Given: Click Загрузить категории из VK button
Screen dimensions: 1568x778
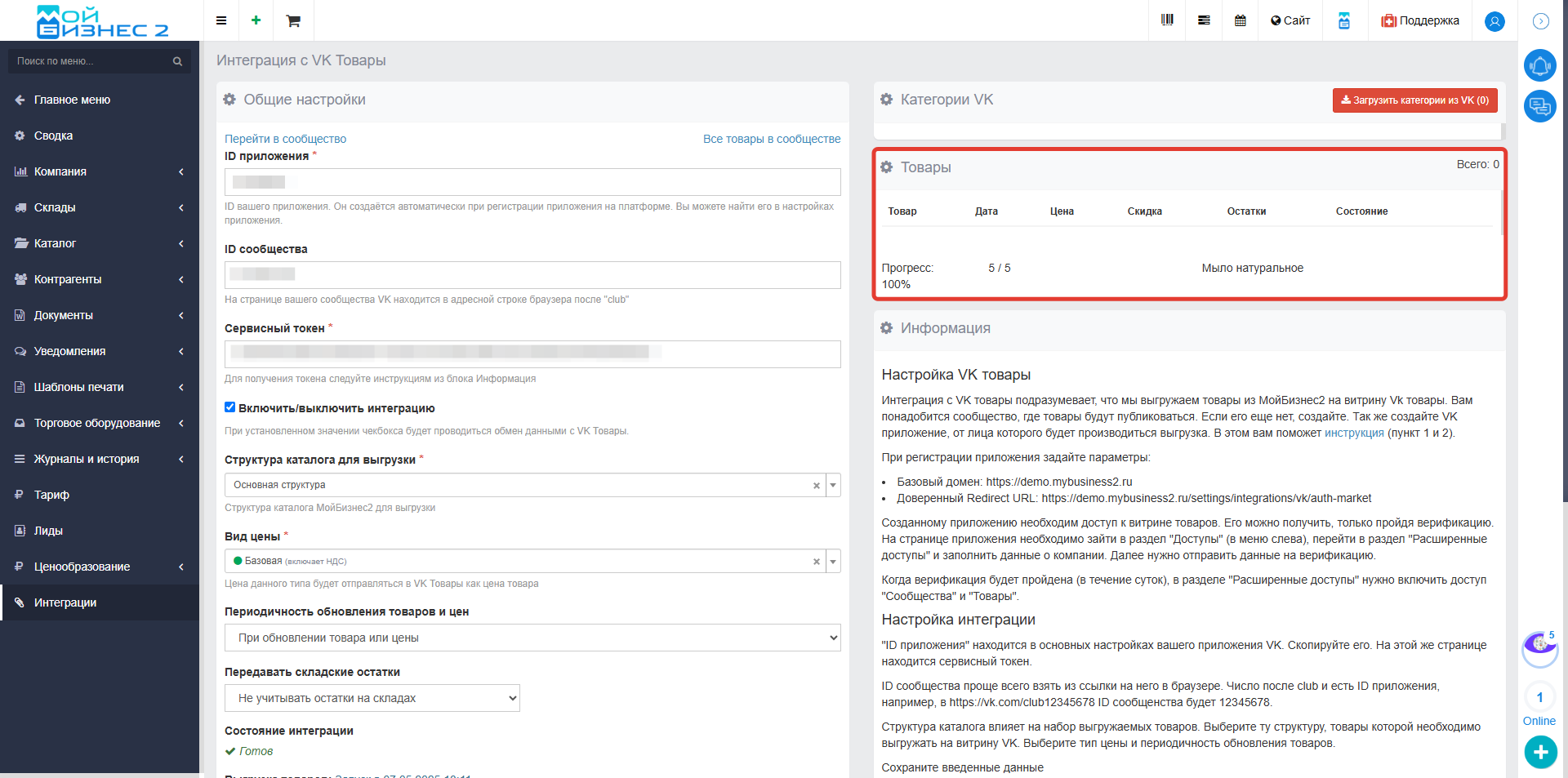Looking at the screenshot, I should pyautogui.click(x=1415, y=100).
